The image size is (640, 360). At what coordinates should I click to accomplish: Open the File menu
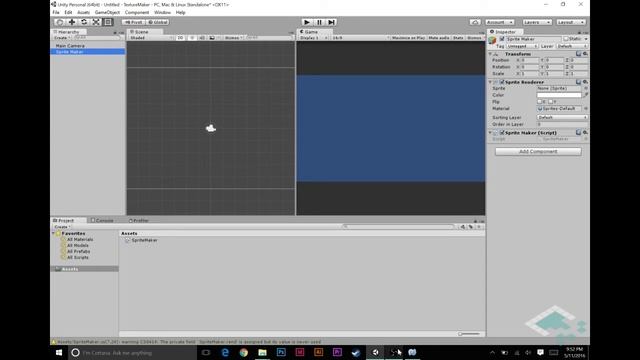pyautogui.click(x=56, y=12)
